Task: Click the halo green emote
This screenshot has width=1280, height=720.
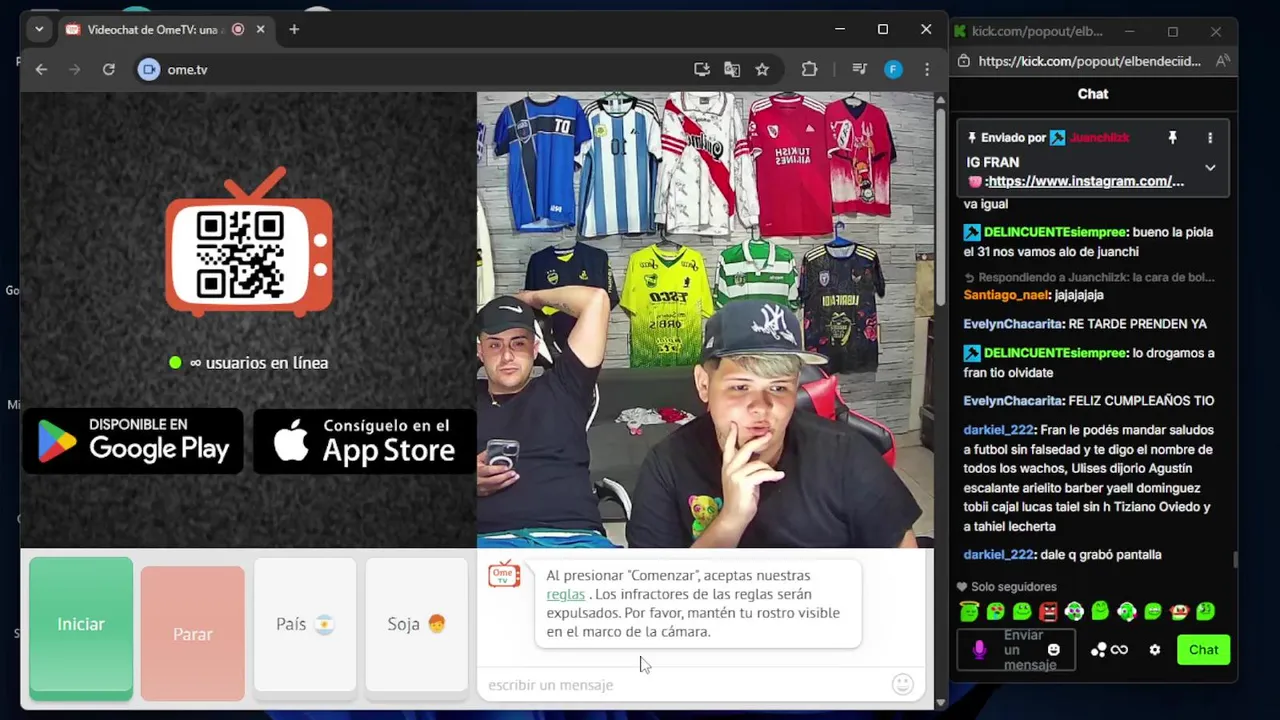Action: [x=969, y=611]
